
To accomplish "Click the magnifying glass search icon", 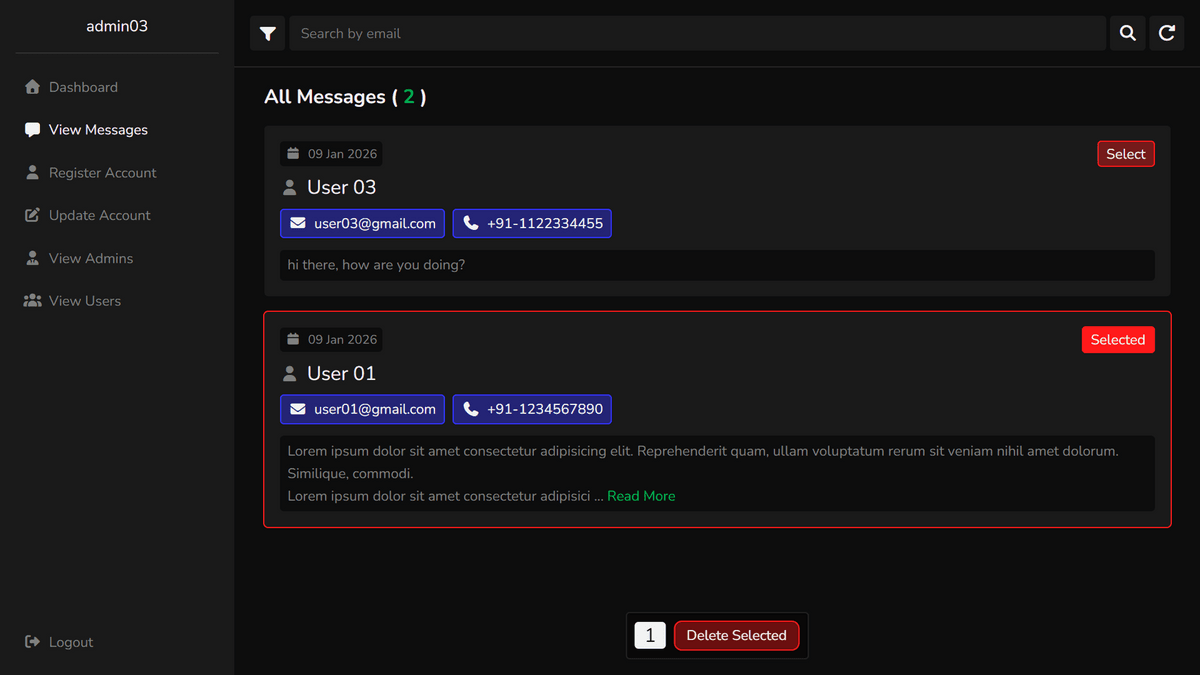I will click(x=1127, y=34).
